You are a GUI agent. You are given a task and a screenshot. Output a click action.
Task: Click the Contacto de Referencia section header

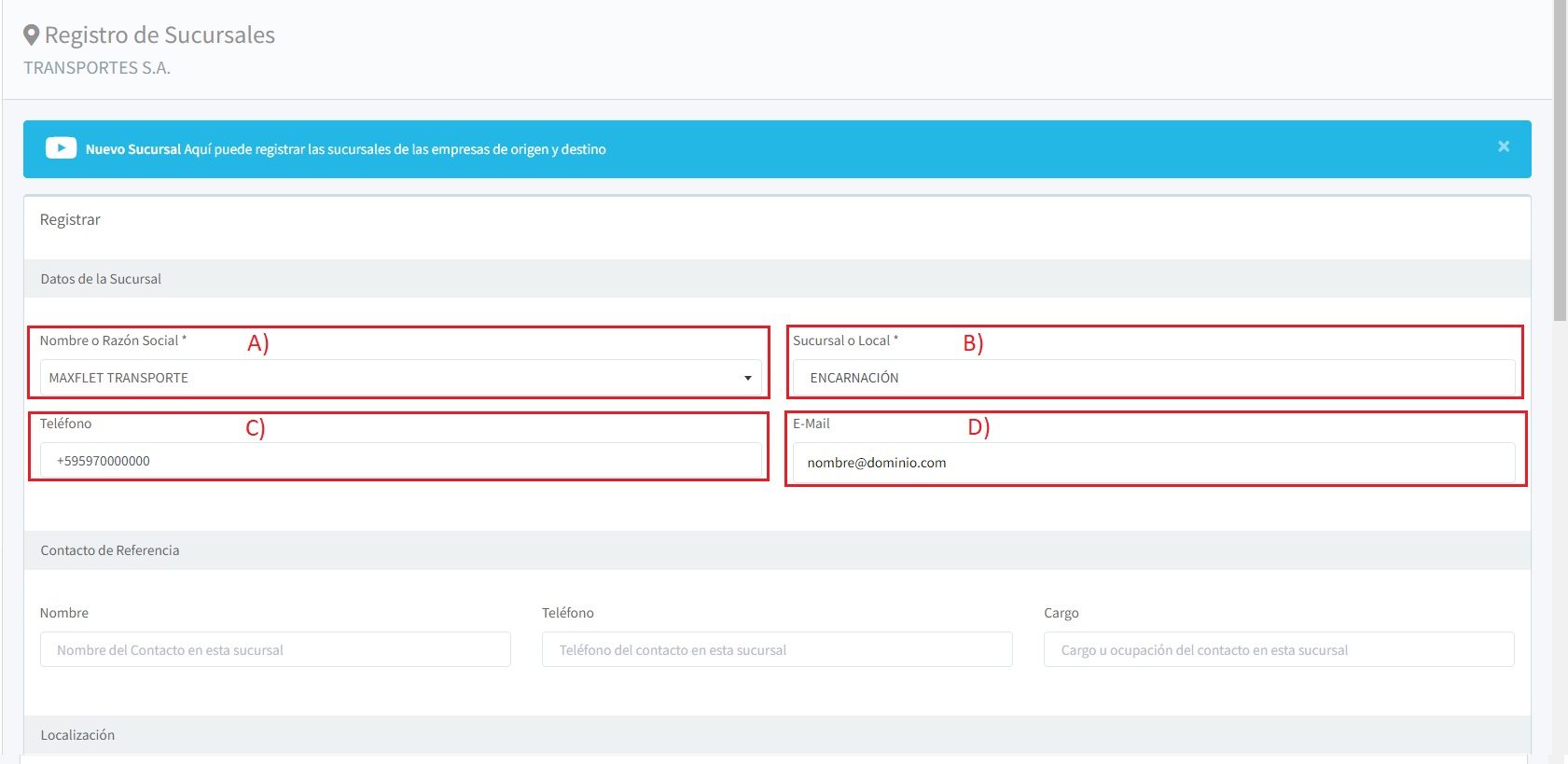[110, 550]
